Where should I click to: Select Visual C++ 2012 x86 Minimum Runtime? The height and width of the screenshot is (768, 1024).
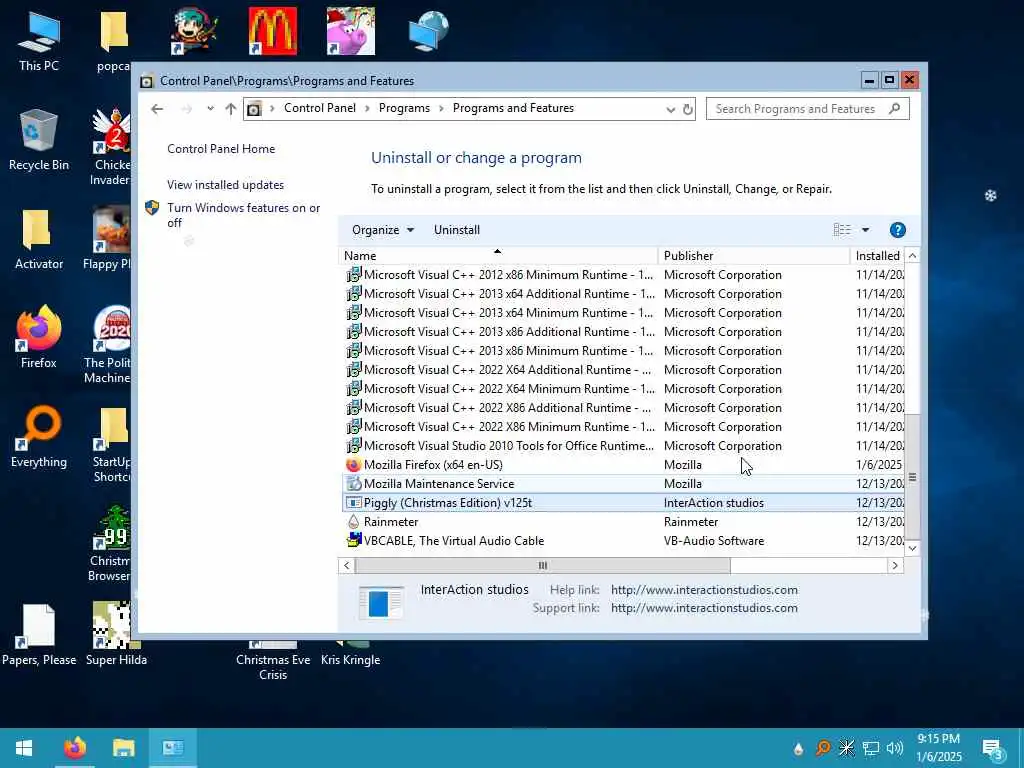[624, 275]
